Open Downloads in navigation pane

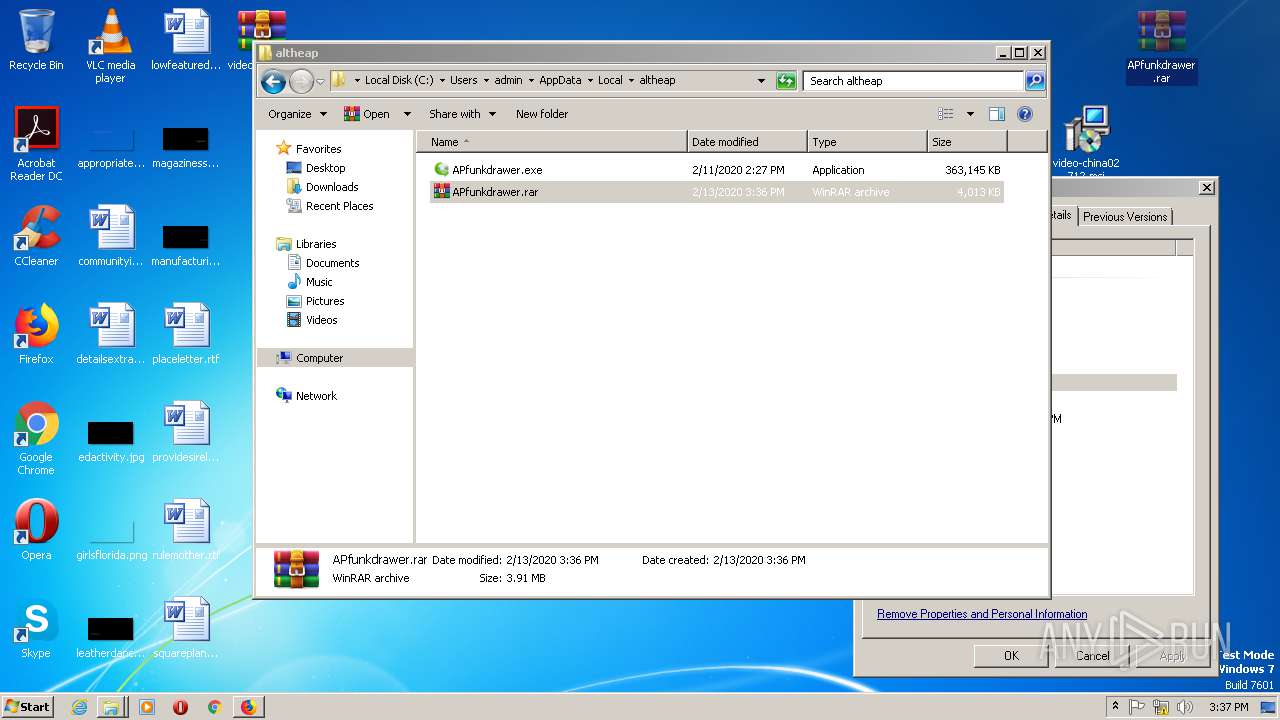pos(332,187)
